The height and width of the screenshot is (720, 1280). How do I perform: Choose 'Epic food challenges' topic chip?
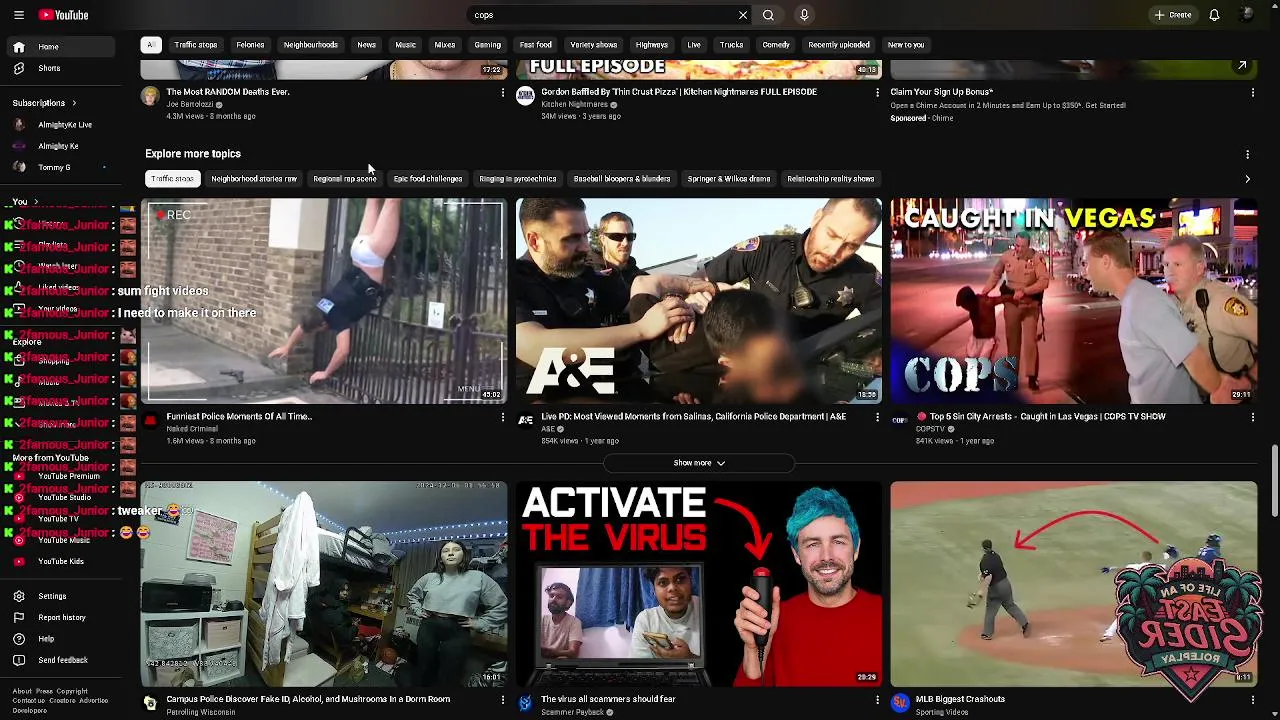click(428, 179)
